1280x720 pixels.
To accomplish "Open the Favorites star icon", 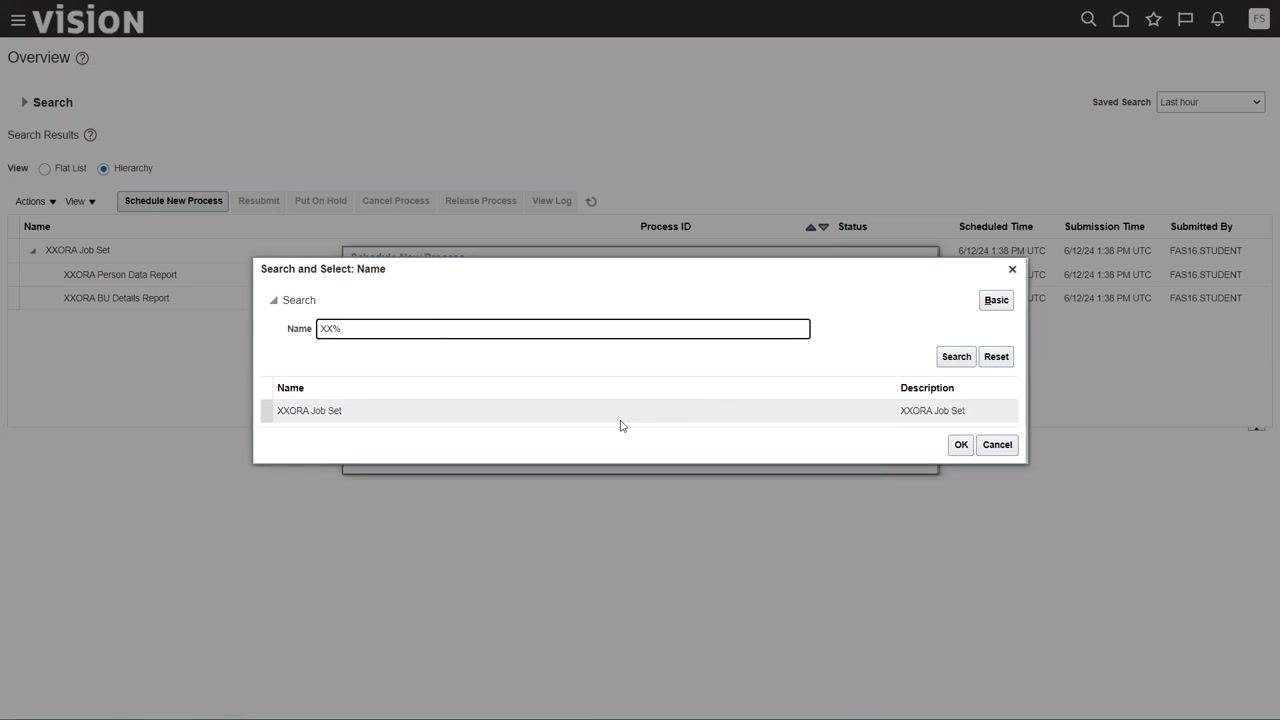I will 1153,19.
